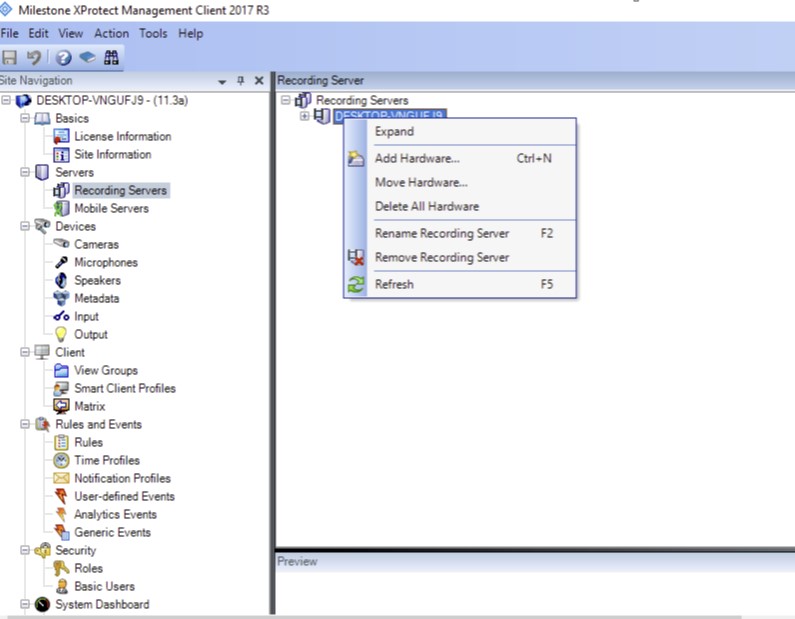This screenshot has height=619, width=795.
Task: Click the binoculars search icon
Action: pos(111,58)
